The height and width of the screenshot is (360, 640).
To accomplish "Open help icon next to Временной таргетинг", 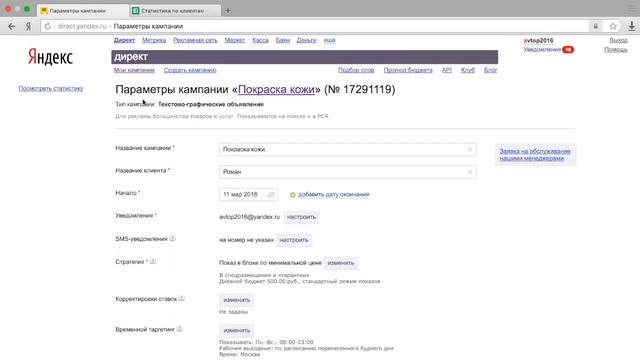I will tap(180, 329).
